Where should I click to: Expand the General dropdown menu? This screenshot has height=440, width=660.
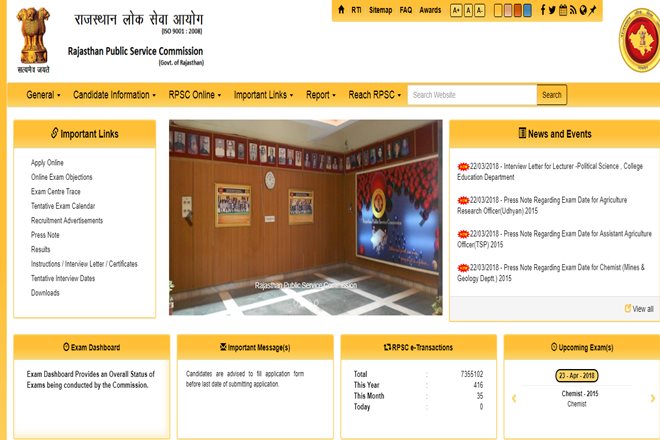click(x=43, y=95)
